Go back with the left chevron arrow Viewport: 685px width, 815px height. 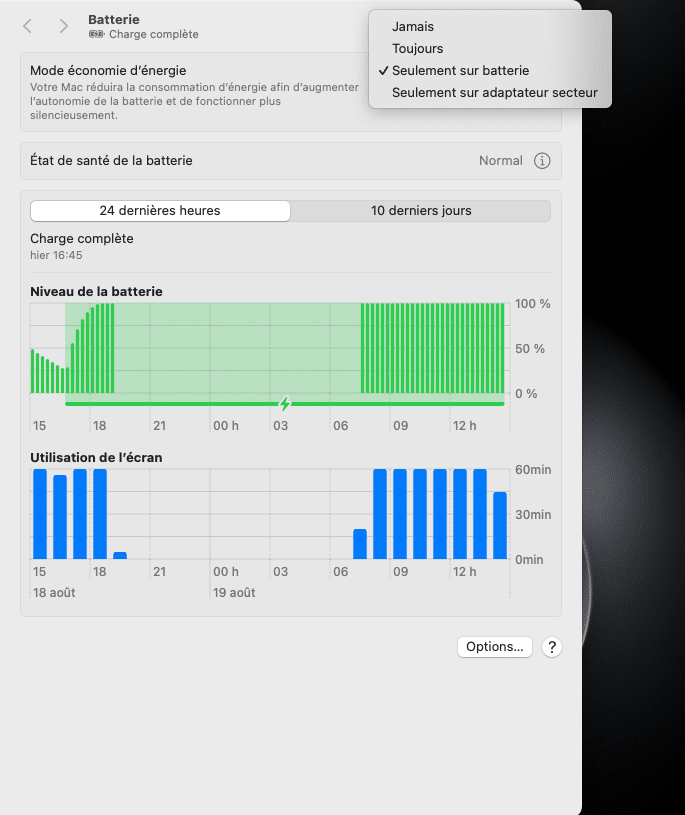click(28, 26)
